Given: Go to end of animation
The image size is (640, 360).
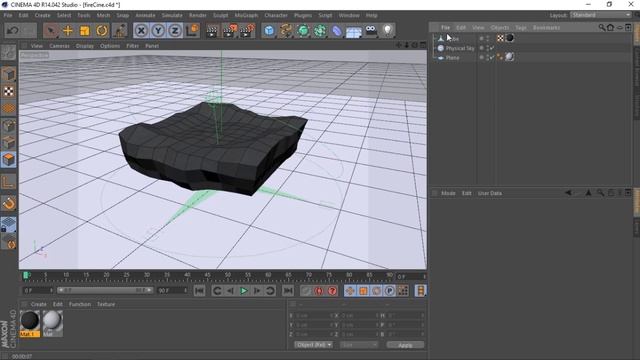Looking at the screenshot, I should 288,291.
